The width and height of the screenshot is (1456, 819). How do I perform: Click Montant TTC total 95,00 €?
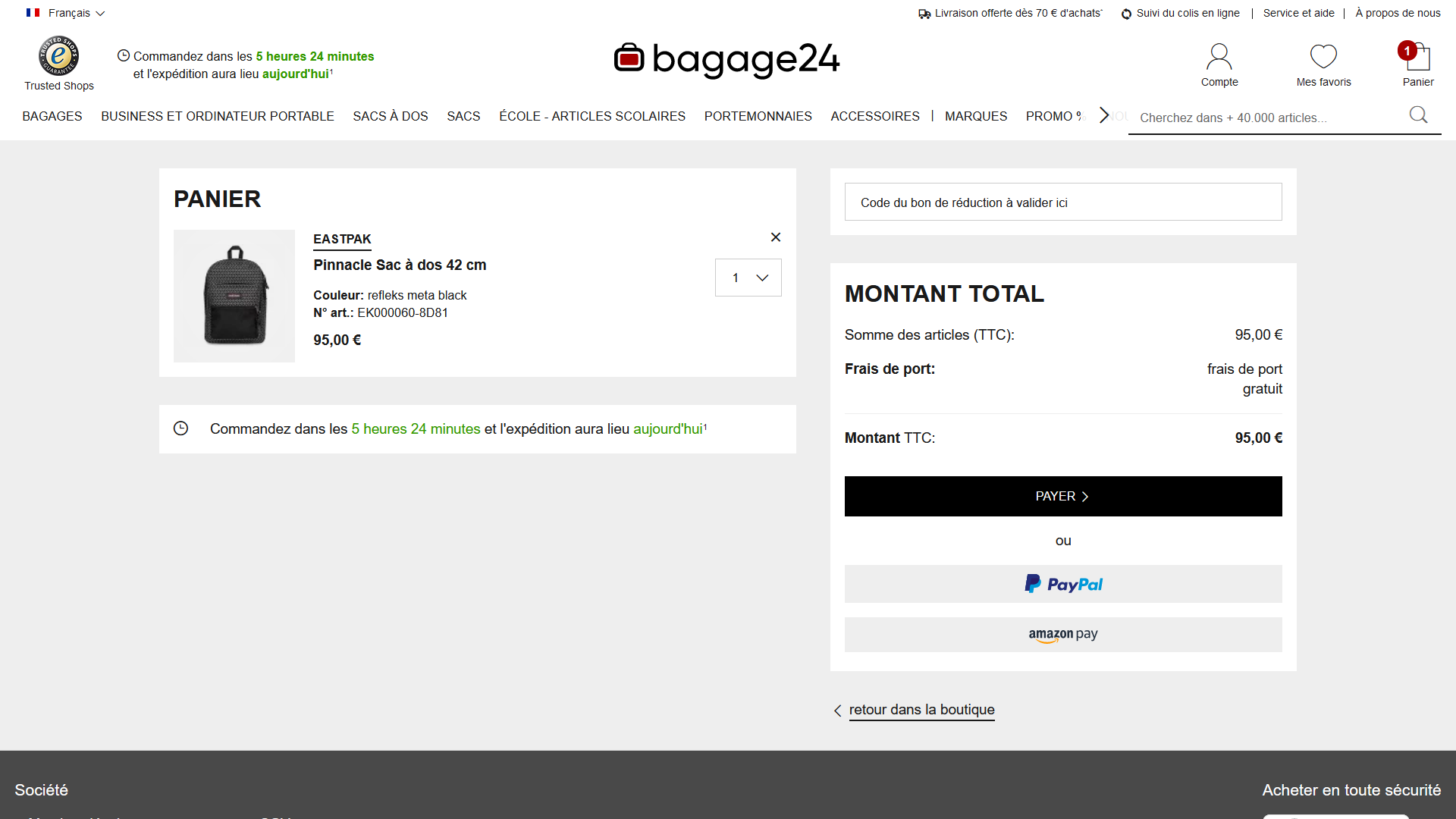pos(1258,438)
